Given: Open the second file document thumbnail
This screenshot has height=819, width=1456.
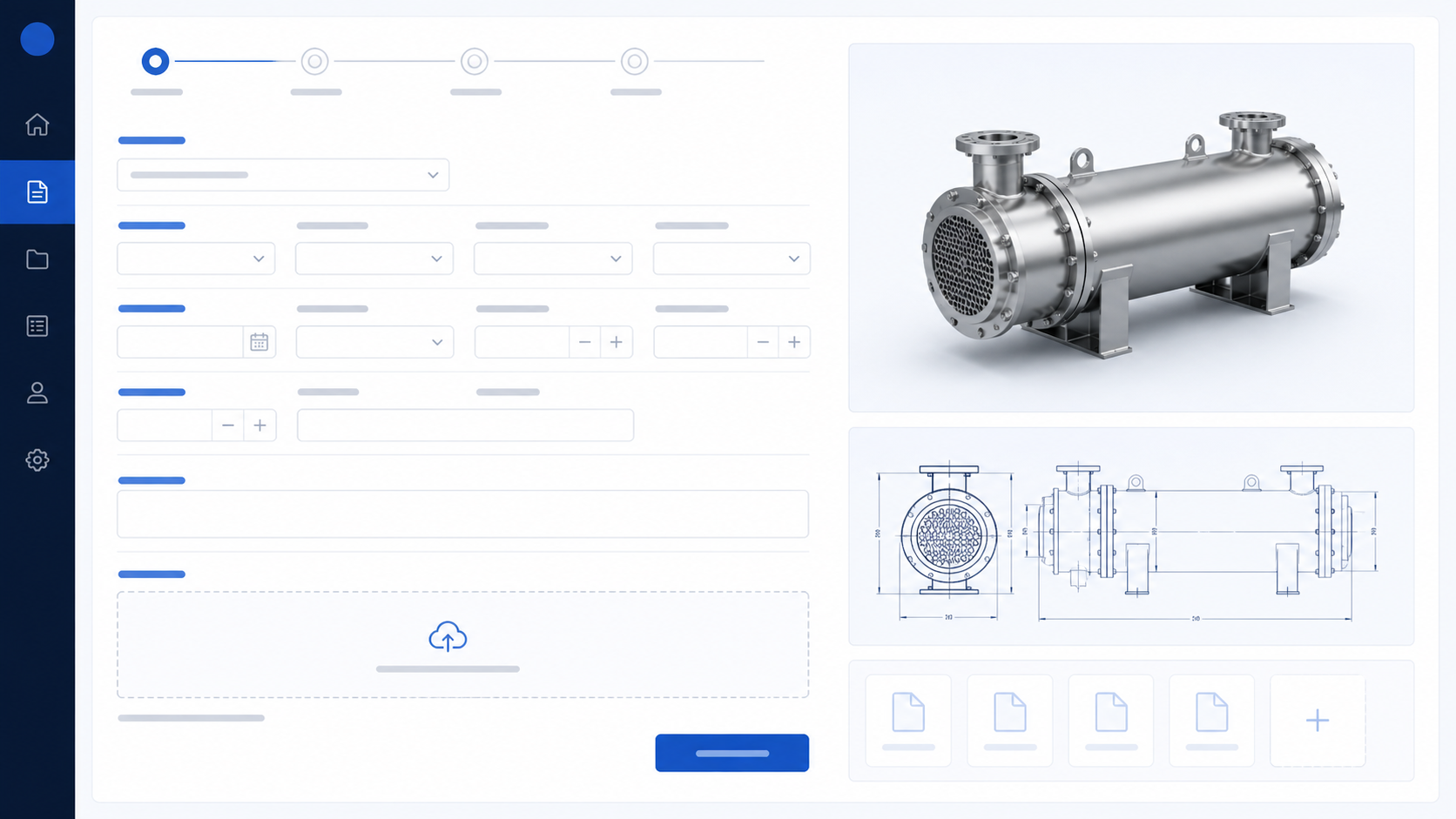Looking at the screenshot, I should [x=1009, y=720].
